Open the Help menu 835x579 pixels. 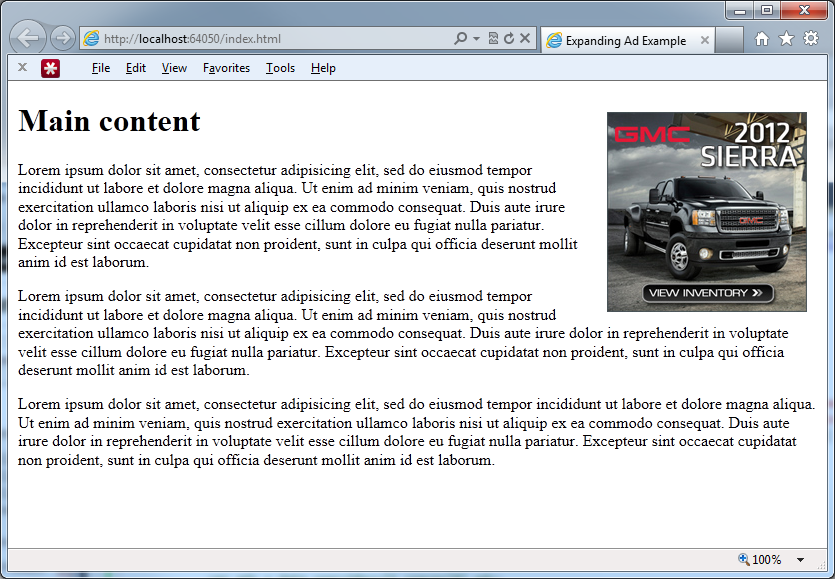(323, 68)
